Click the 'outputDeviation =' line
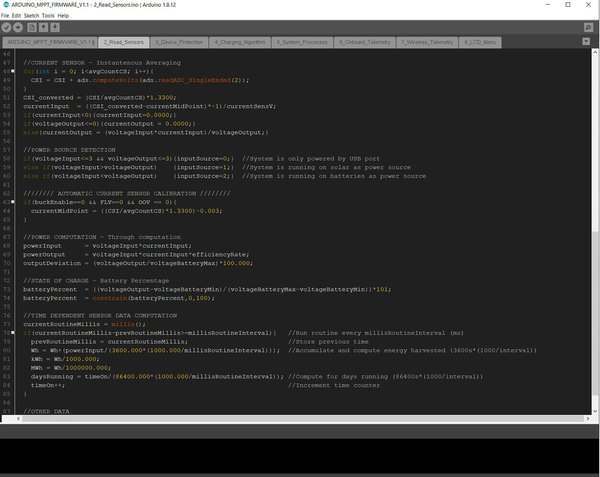600x477 pixels. [x=138, y=264]
